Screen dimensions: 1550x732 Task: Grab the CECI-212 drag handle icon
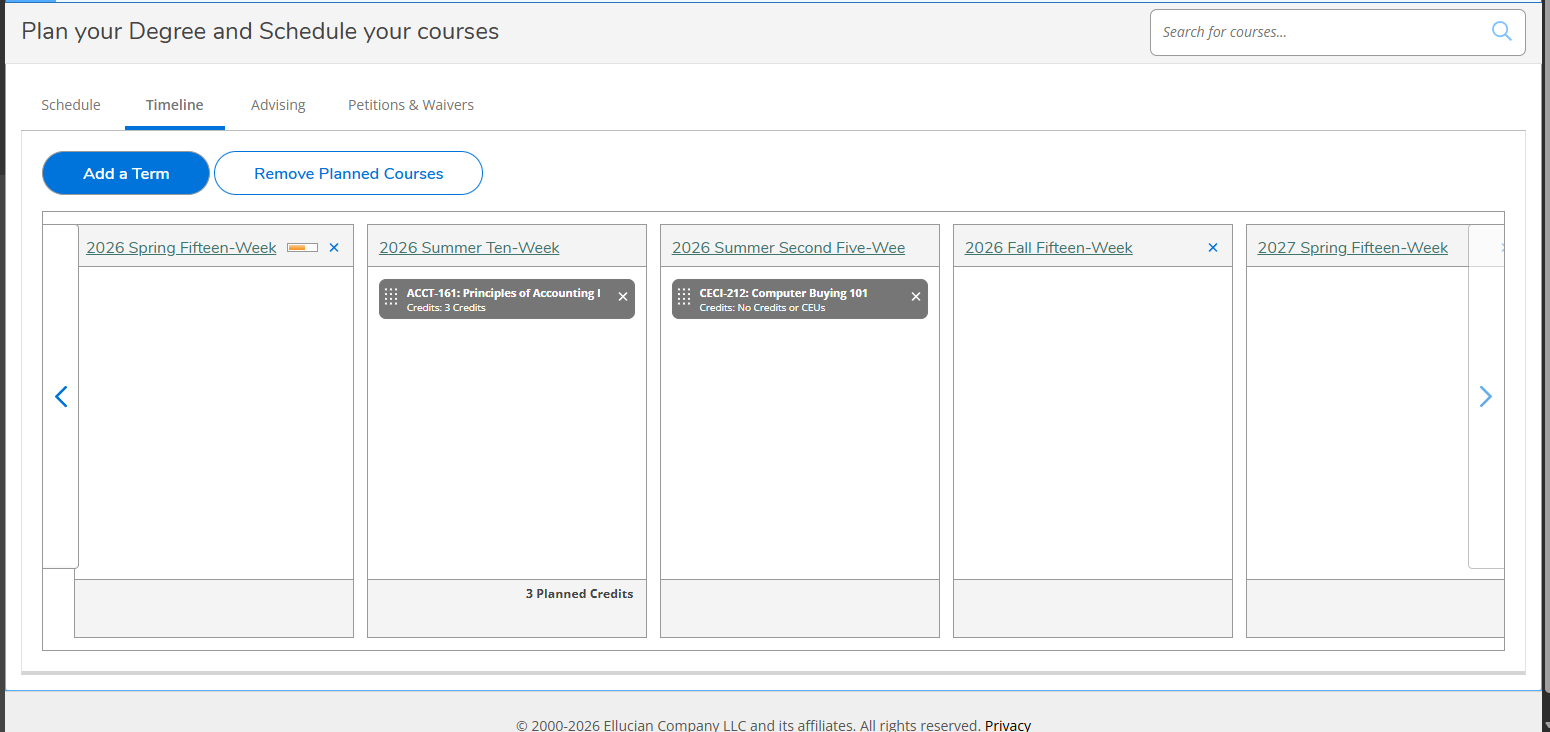(x=684, y=297)
